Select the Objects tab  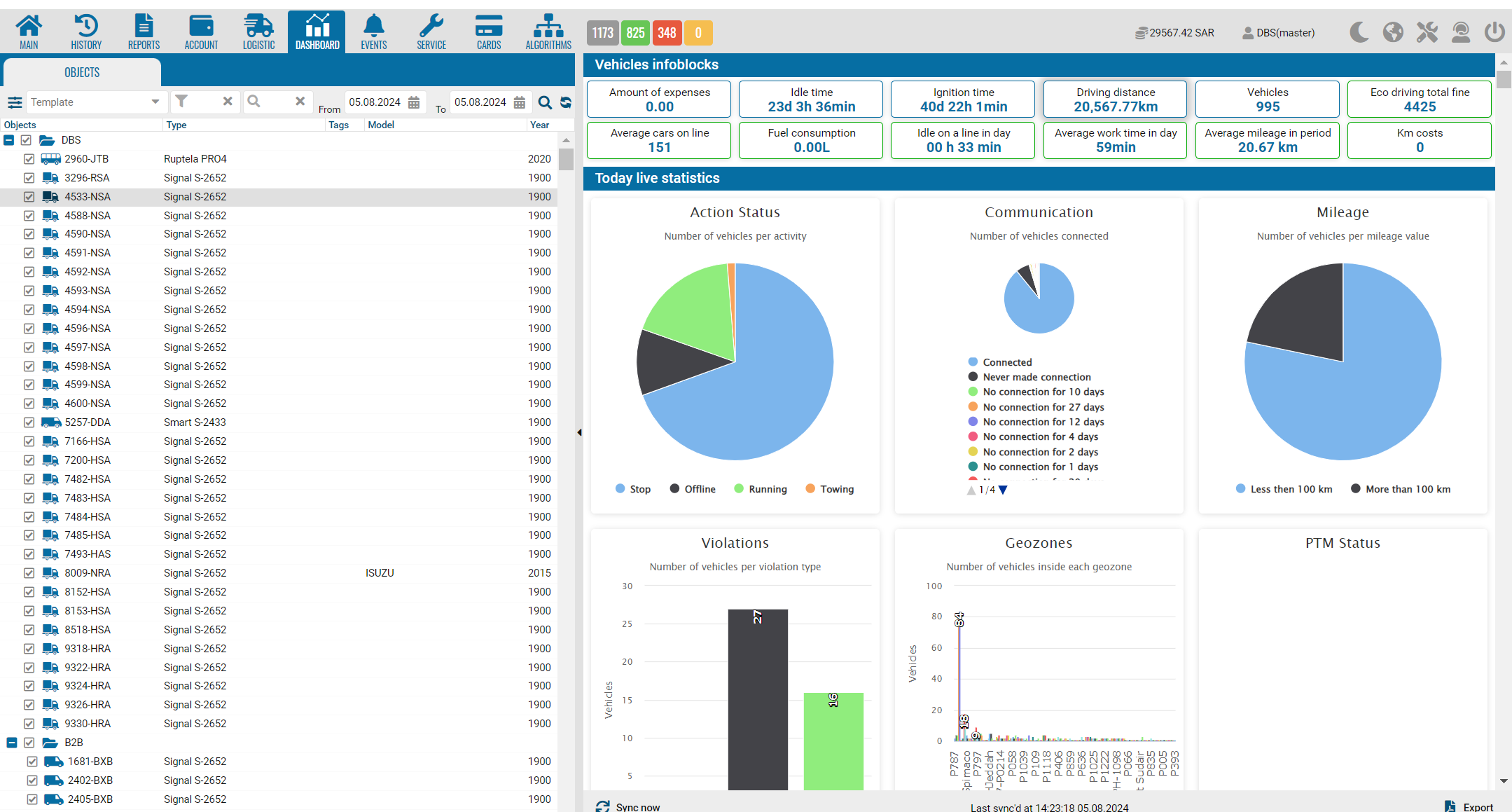pos(82,72)
